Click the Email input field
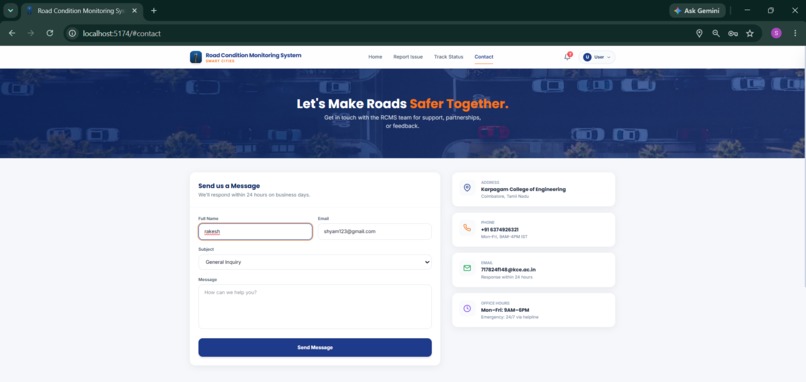 375,231
